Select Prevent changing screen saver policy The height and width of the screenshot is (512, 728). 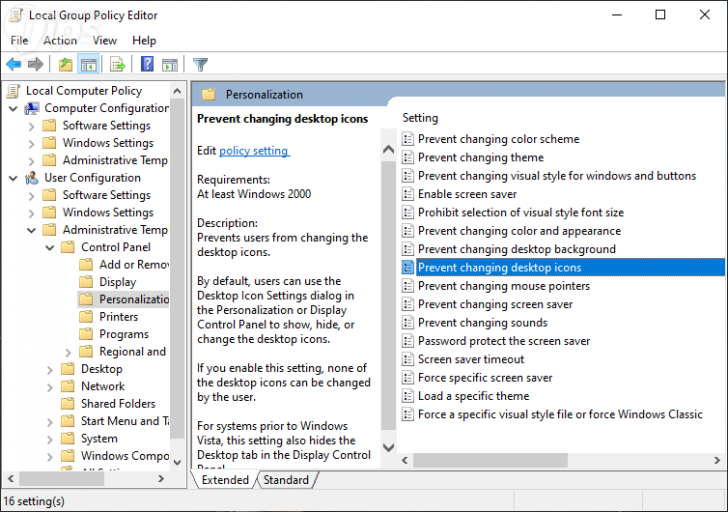click(495, 305)
